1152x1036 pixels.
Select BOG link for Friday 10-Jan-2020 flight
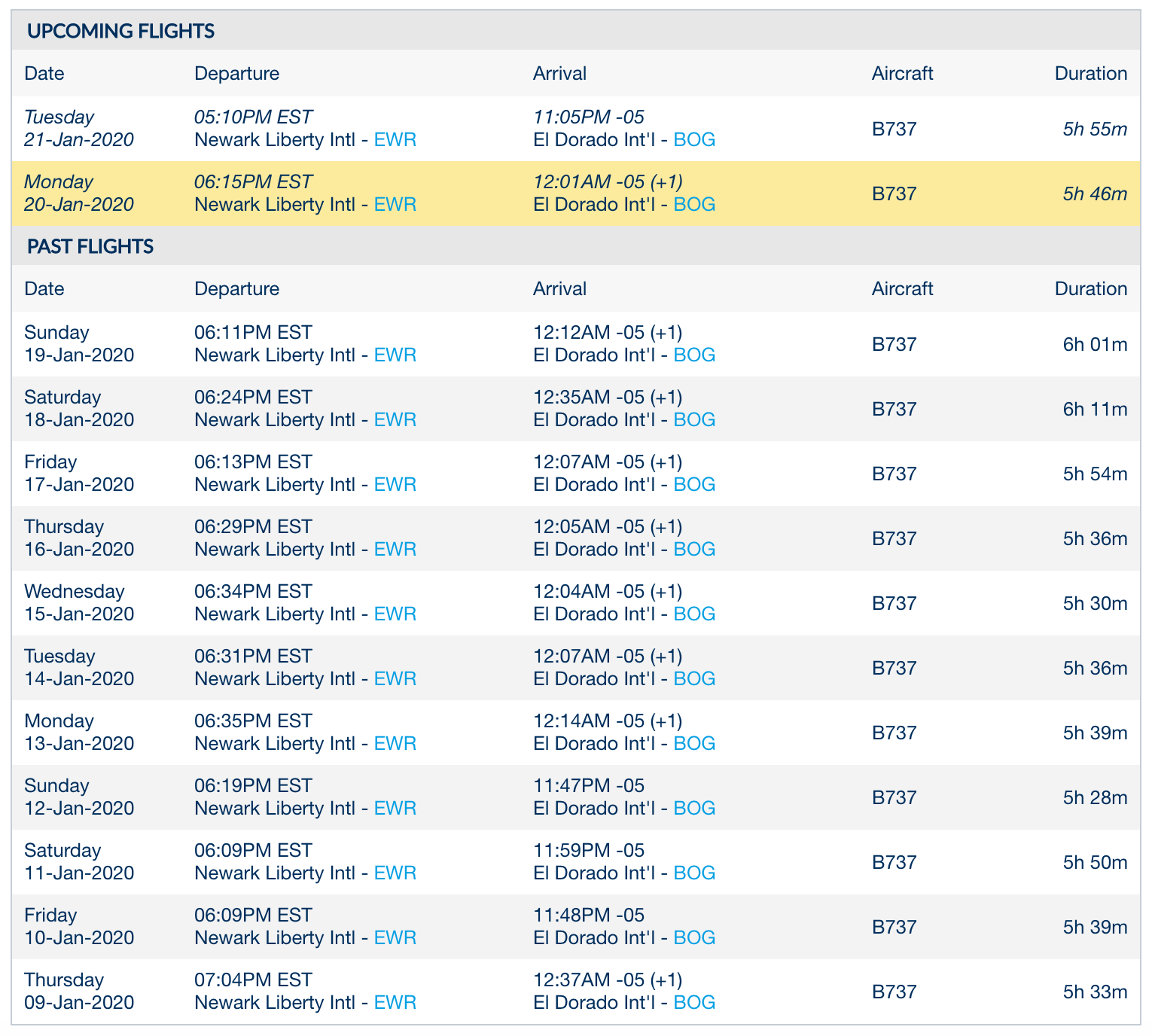coord(693,938)
